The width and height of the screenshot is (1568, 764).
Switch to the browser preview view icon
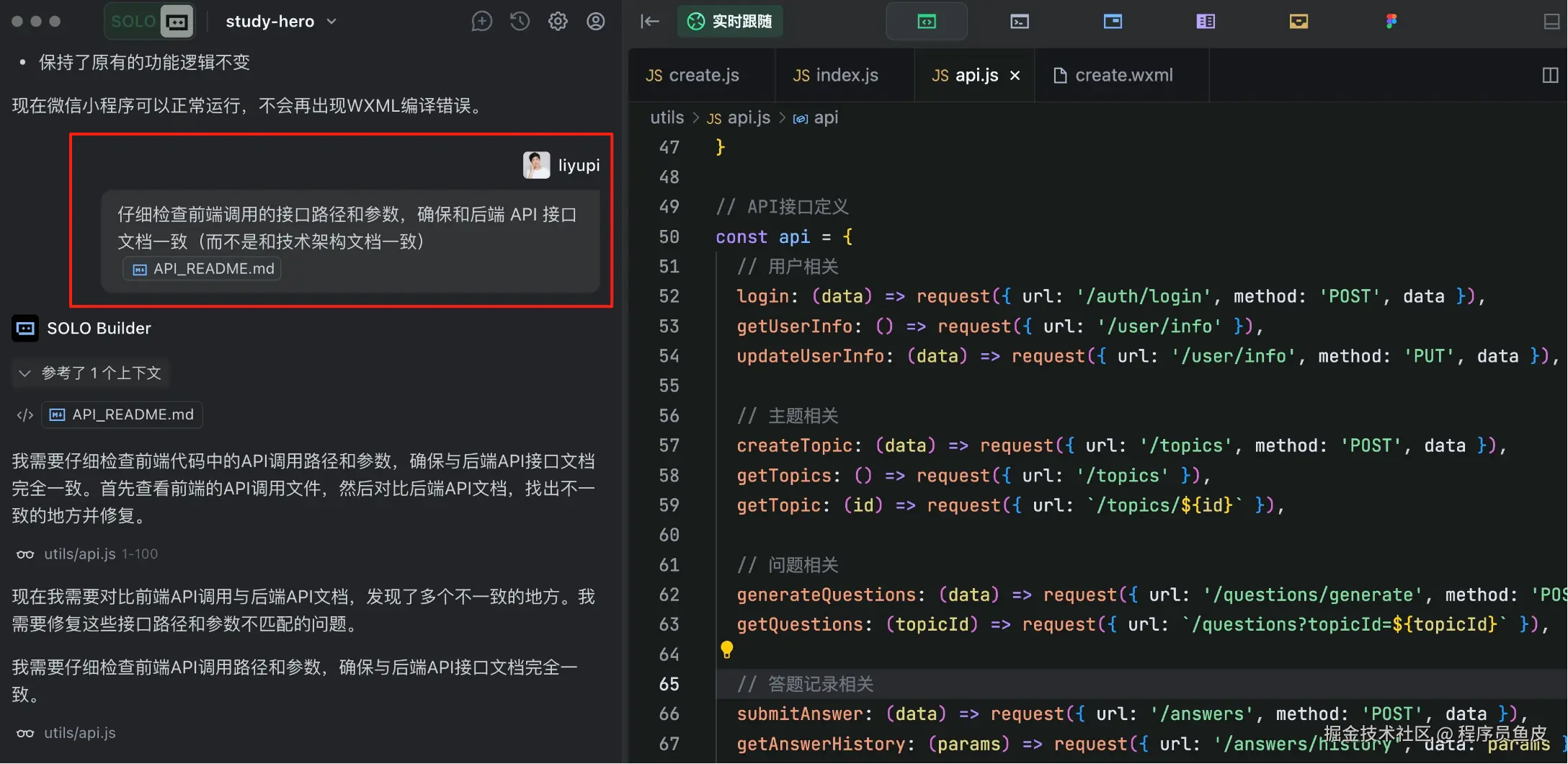[1113, 22]
